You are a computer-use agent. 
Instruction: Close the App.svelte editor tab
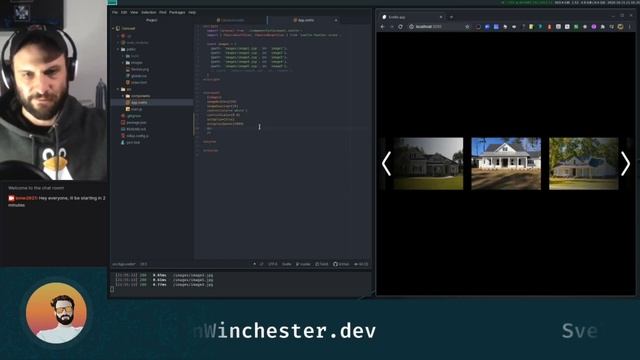[336, 20]
